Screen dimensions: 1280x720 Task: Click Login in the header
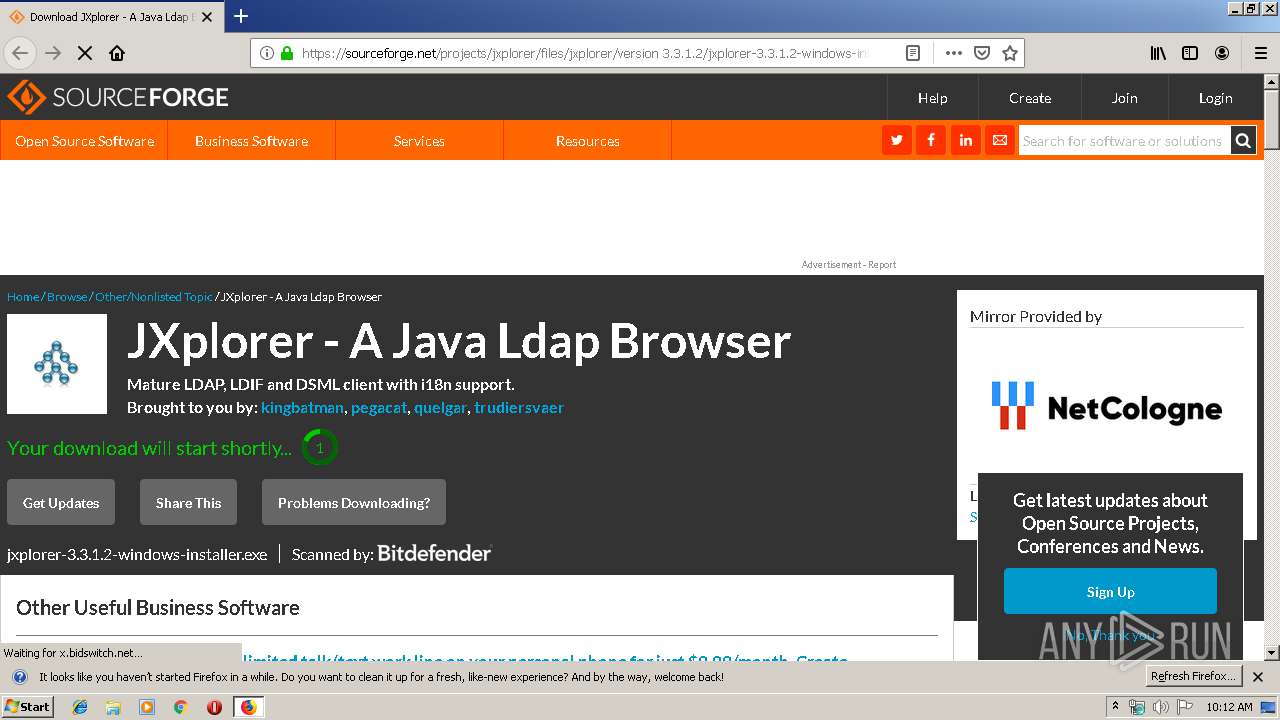[1215, 98]
